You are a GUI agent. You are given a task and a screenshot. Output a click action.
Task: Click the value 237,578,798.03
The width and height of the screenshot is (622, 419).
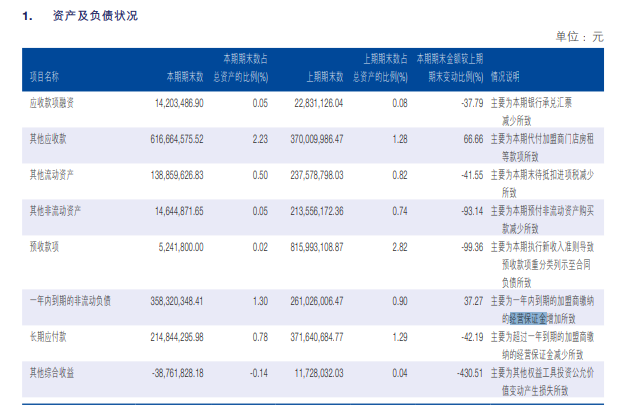pyautogui.click(x=317, y=175)
